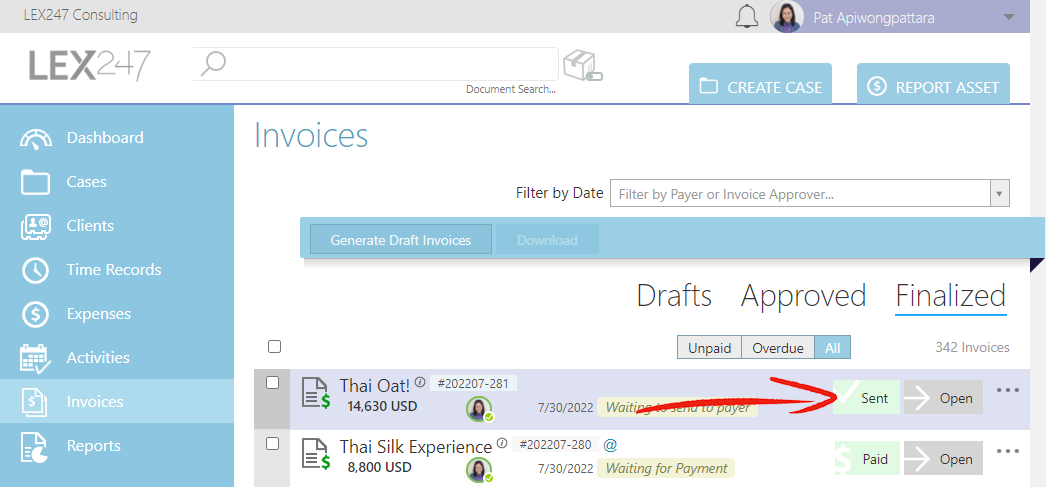Click the REPORT ASSET button

click(933, 84)
